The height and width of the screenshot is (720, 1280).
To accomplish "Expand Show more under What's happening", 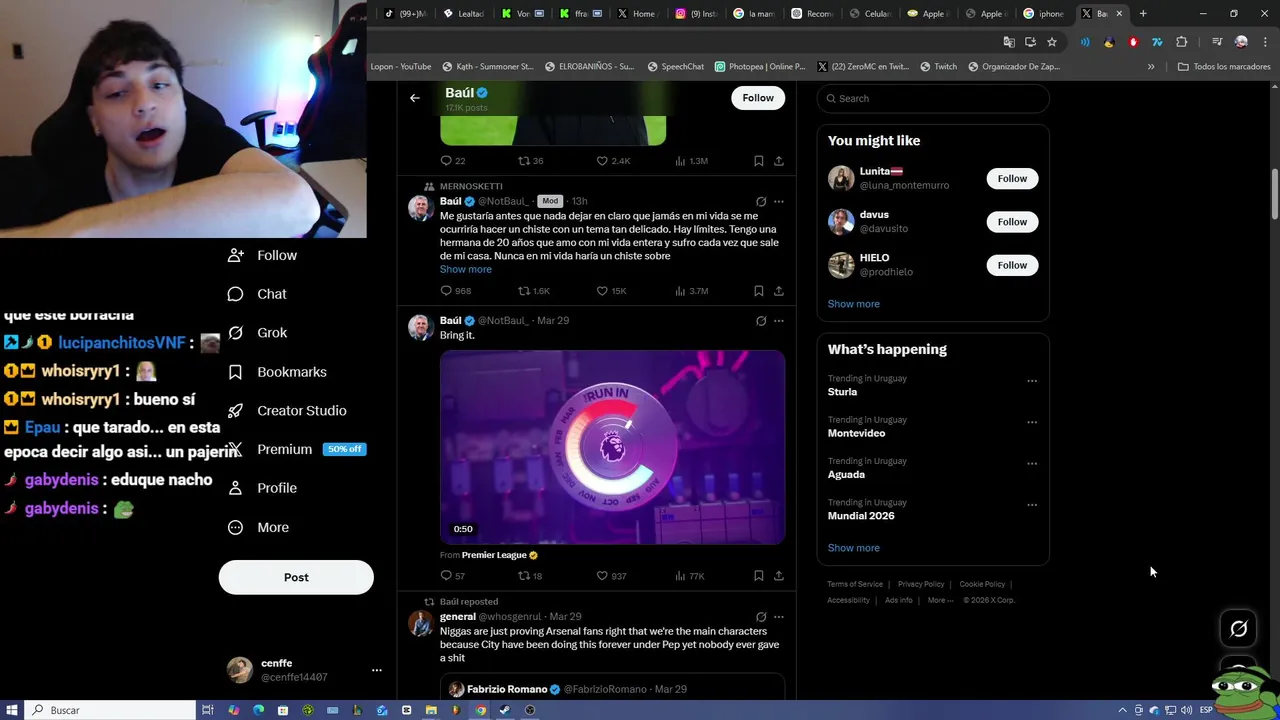I will tap(853, 548).
